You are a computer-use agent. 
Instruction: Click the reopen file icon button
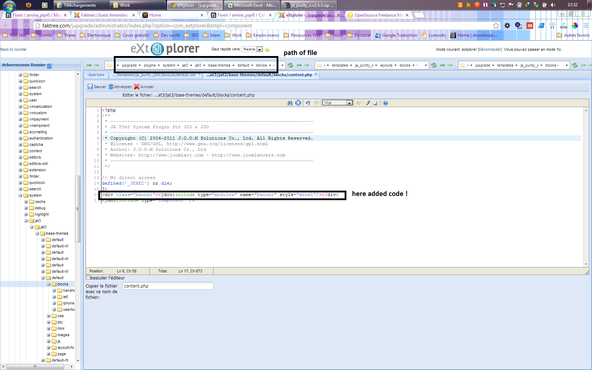[111, 86]
